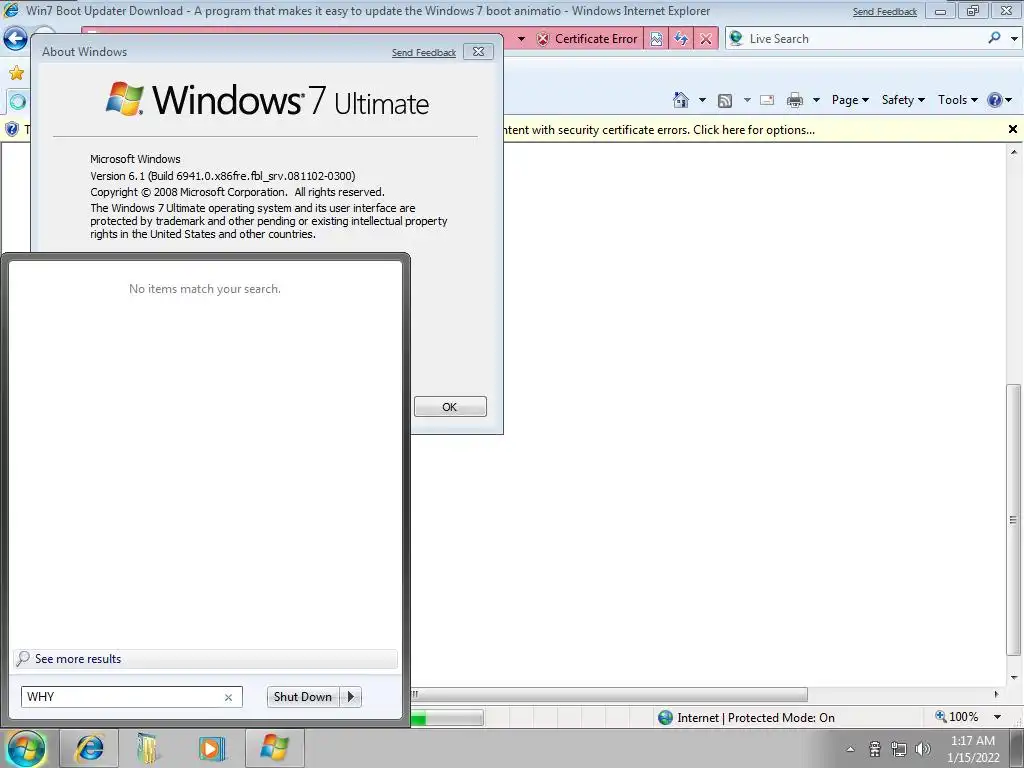Open the Safety menu
Viewport: 1024px width, 768px height.
(x=903, y=100)
